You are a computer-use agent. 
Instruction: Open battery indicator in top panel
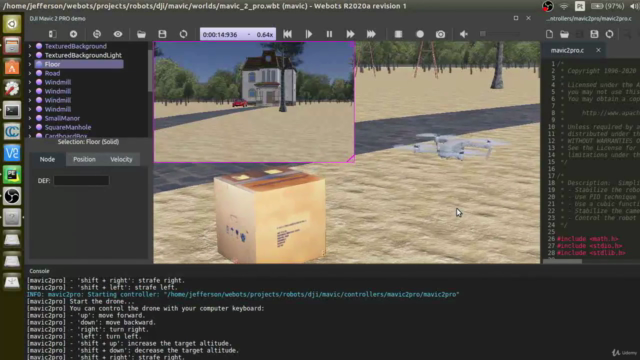pos(607,6)
